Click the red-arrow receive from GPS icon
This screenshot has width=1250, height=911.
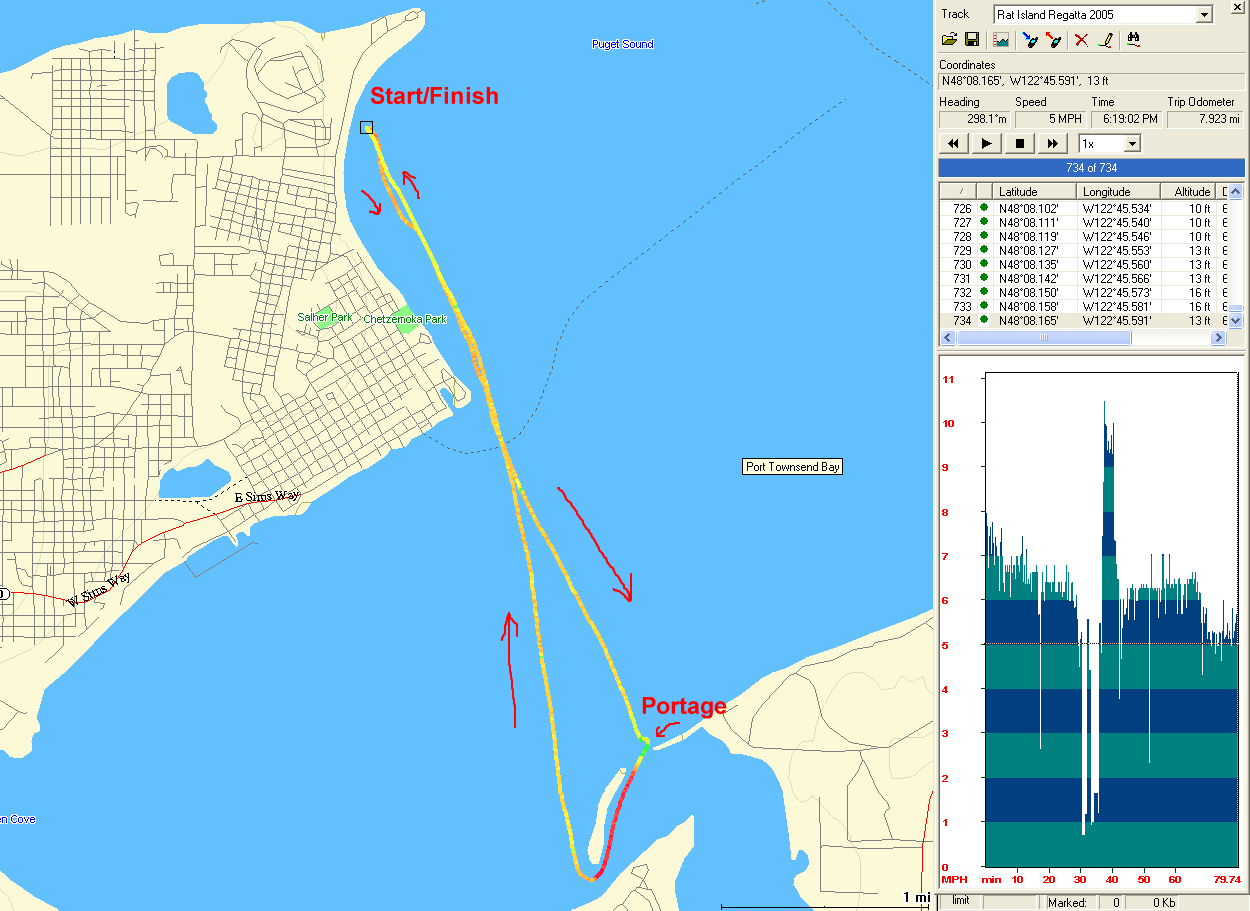(x=1052, y=40)
